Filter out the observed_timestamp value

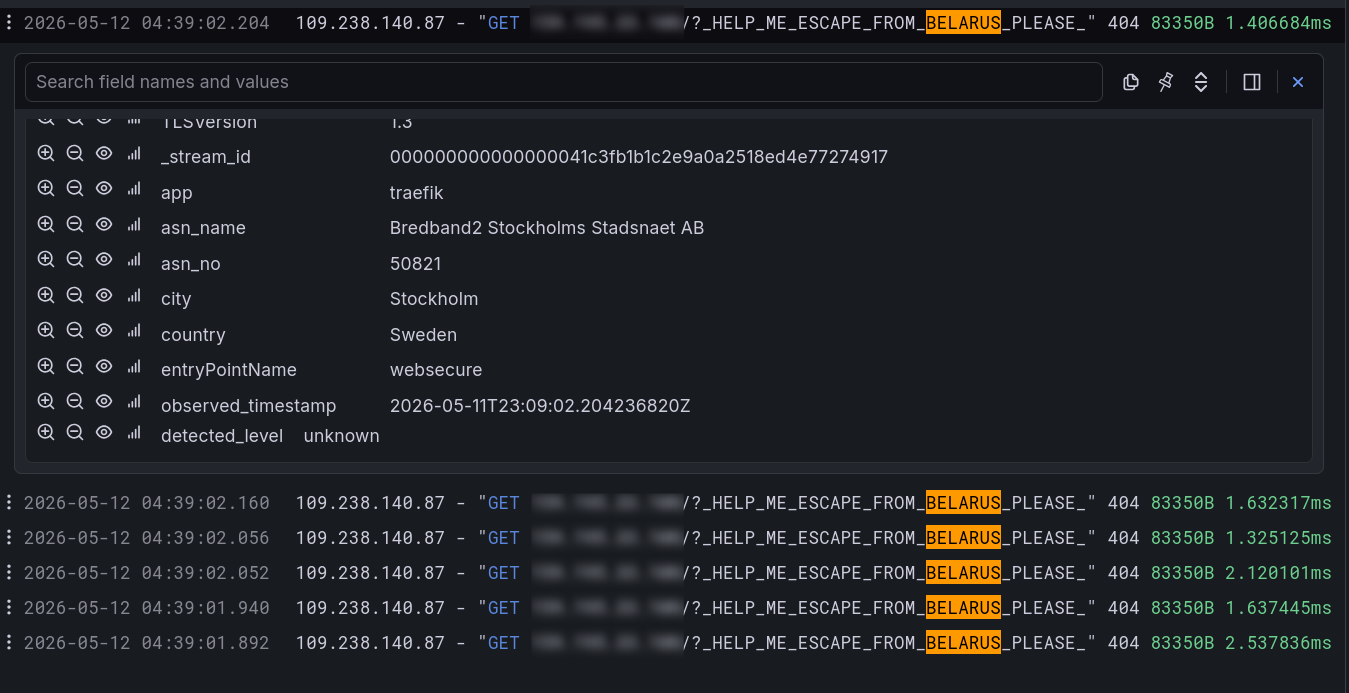point(74,401)
